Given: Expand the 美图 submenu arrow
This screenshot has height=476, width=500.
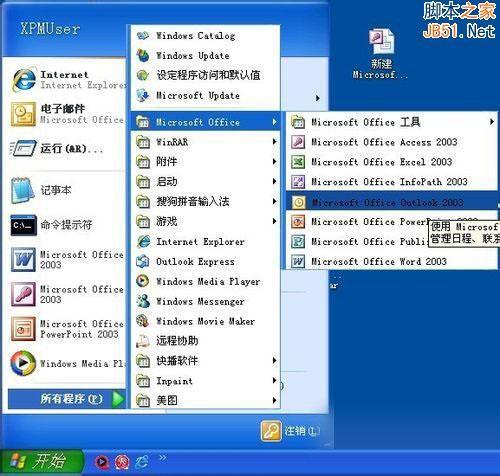Looking at the screenshot, I should 274,400.
